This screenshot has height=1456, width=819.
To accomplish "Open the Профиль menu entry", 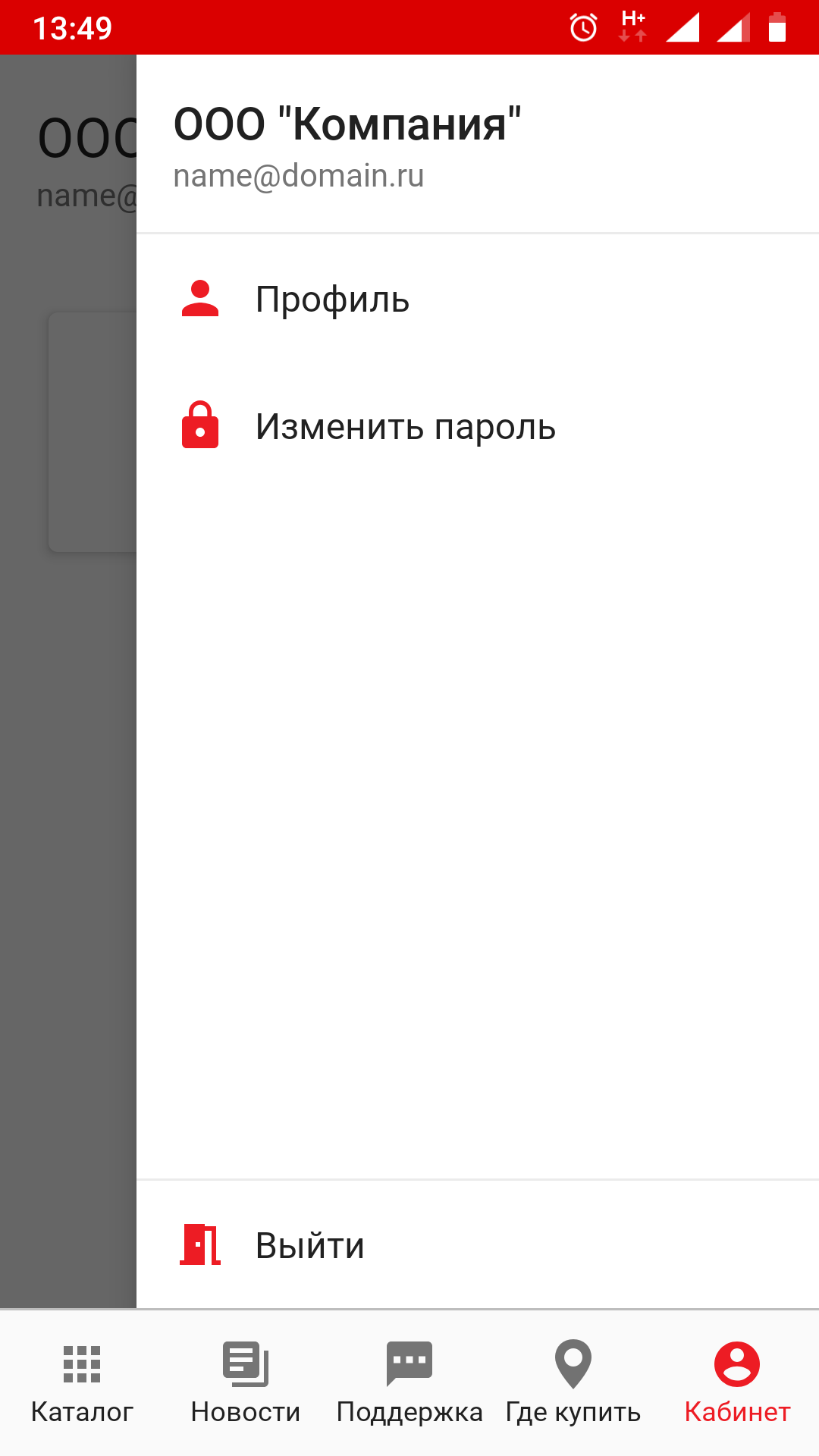I will coord(478,299).
